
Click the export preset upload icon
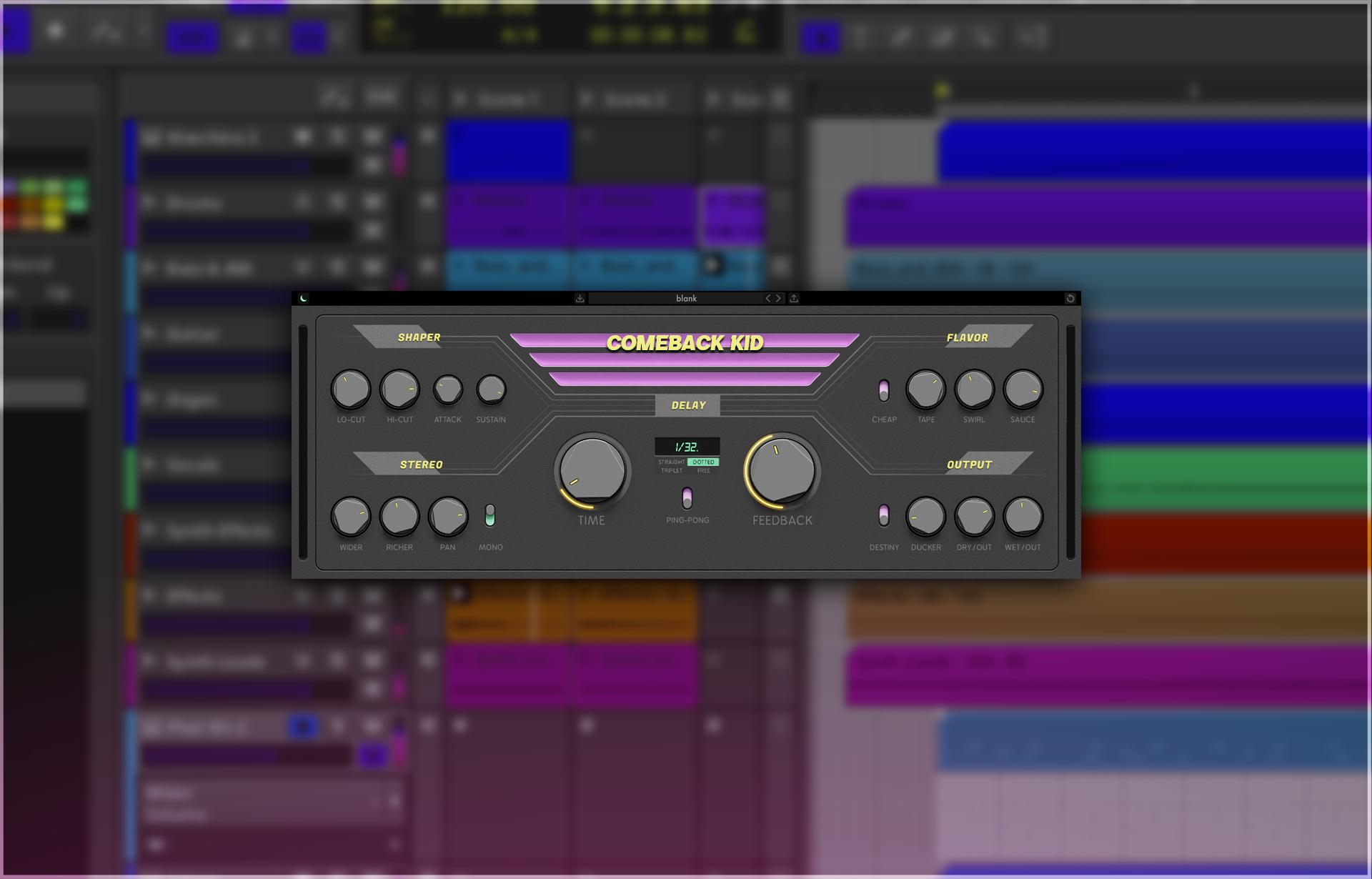[794, 298]
